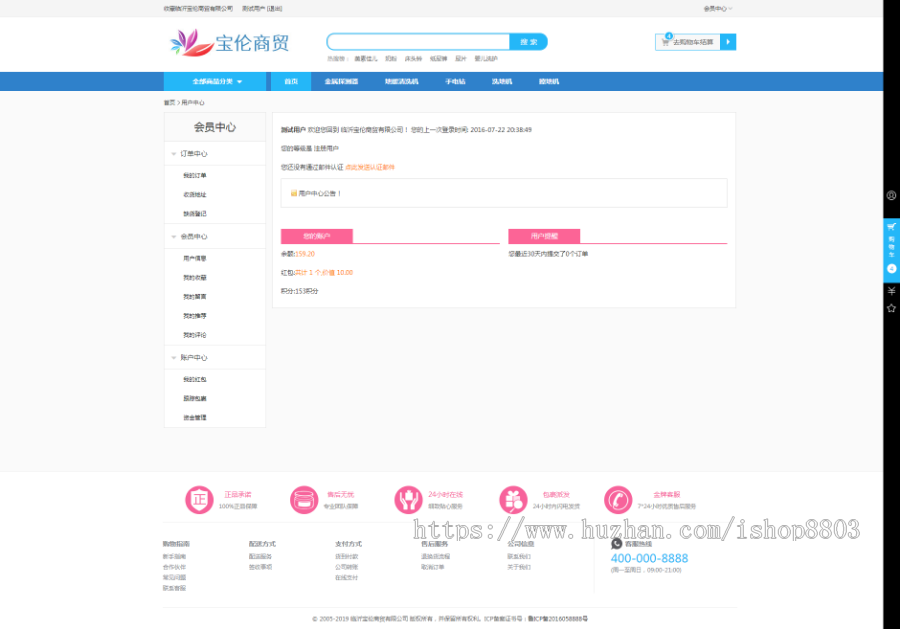Open the second navigation item after 首页
This screenshot has height=629, width=900.
(401, 81)
